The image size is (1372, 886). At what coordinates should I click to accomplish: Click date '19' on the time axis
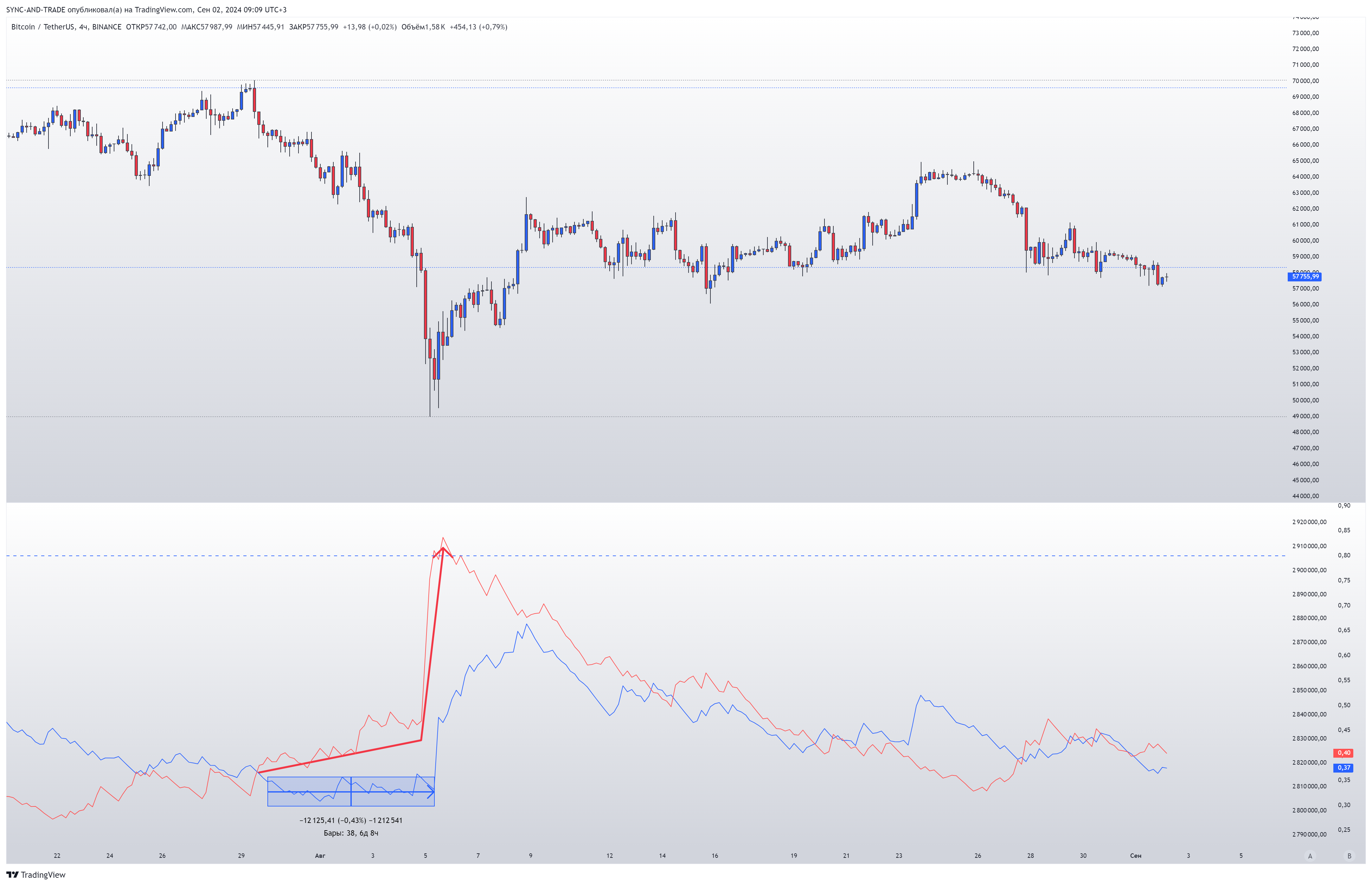(793, 856)
